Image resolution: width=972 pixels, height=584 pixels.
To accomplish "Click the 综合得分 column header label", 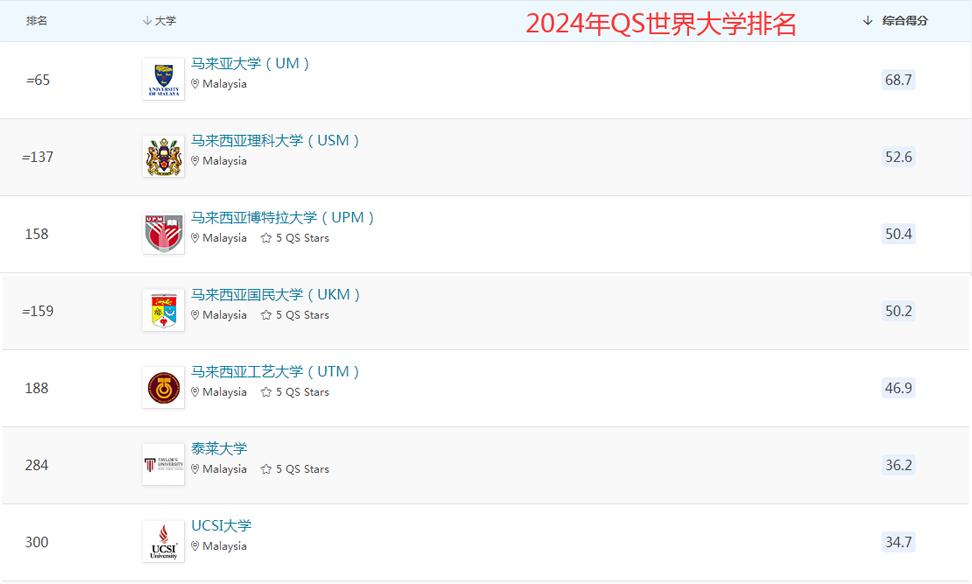I will (905, 21).
